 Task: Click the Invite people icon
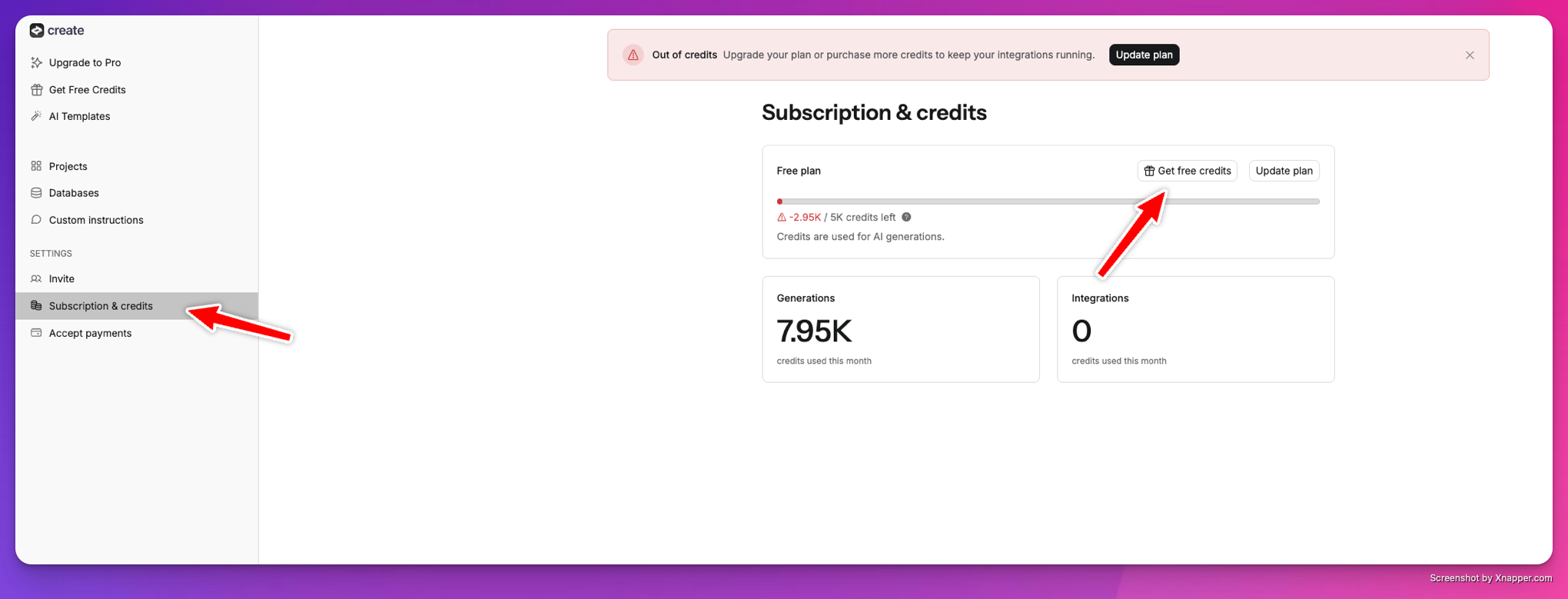(36, 278)
